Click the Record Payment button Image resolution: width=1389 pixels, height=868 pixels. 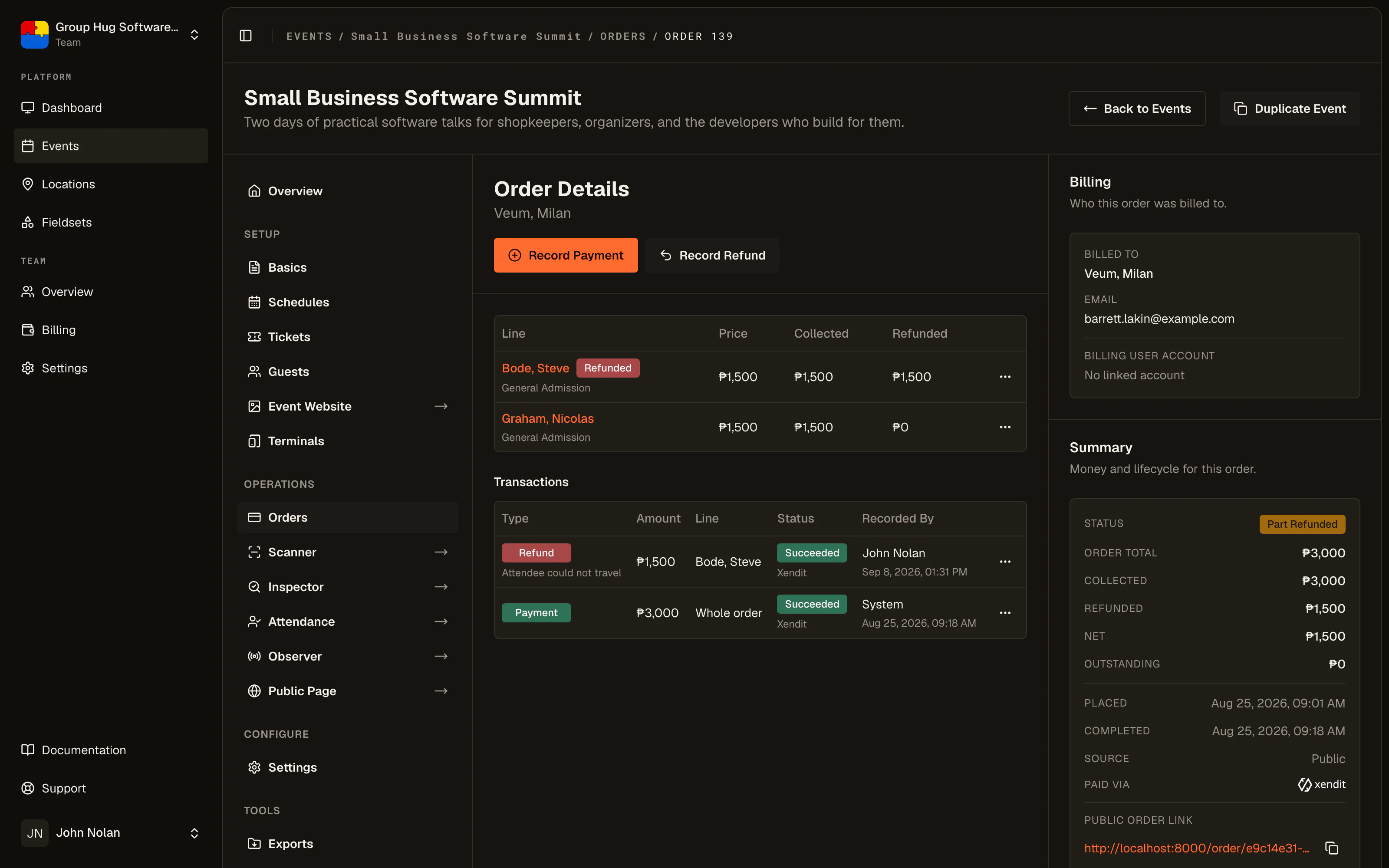(565, 255)
